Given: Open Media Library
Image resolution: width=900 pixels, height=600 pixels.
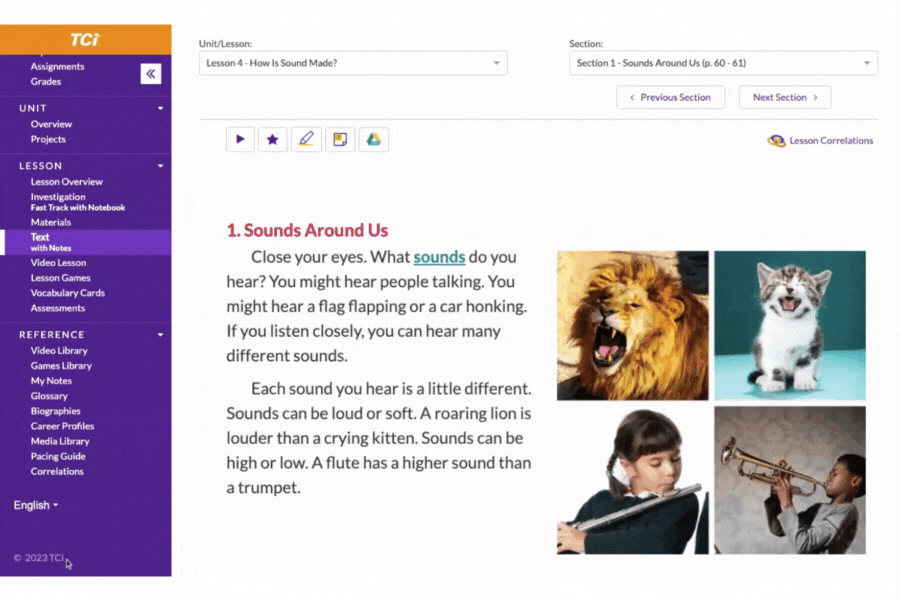Looking at the screenshot, I should (60, 441).
